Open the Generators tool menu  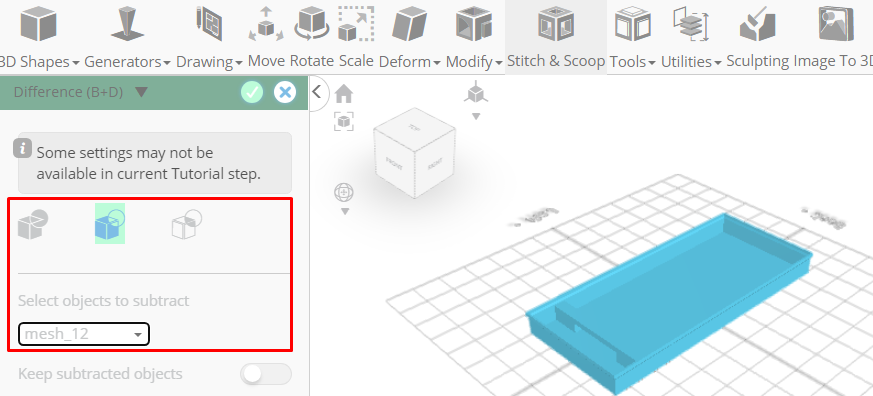pos(127,37)
